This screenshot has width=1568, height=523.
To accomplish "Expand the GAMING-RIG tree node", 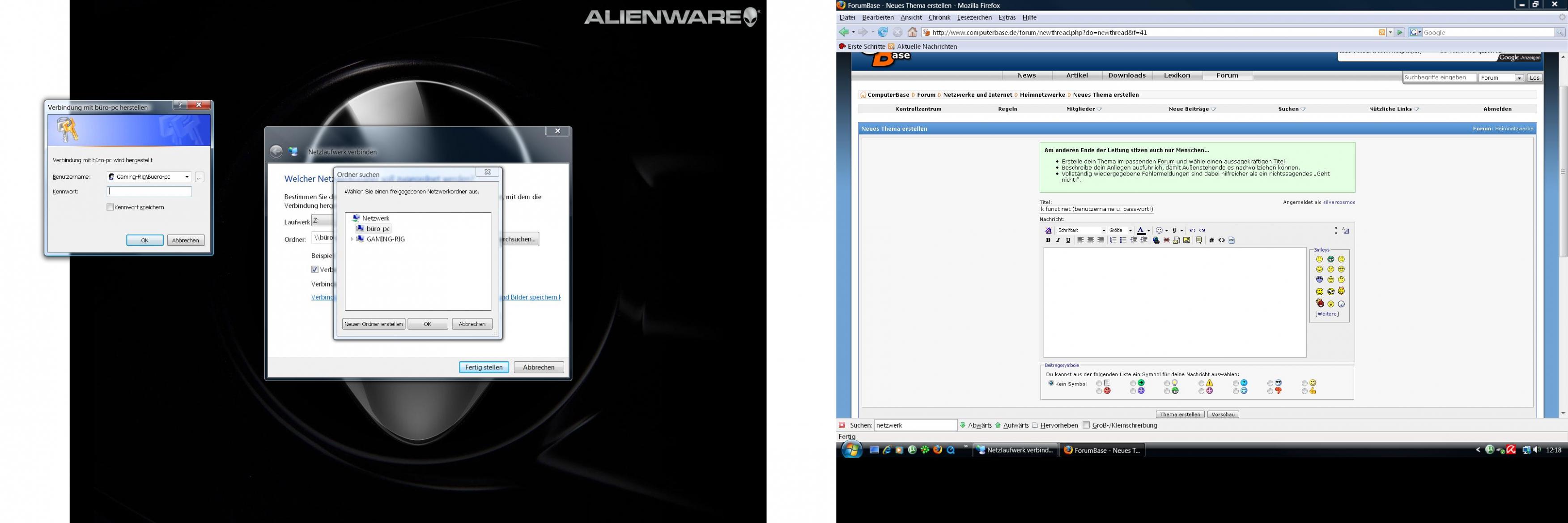I will click(353, 239).
